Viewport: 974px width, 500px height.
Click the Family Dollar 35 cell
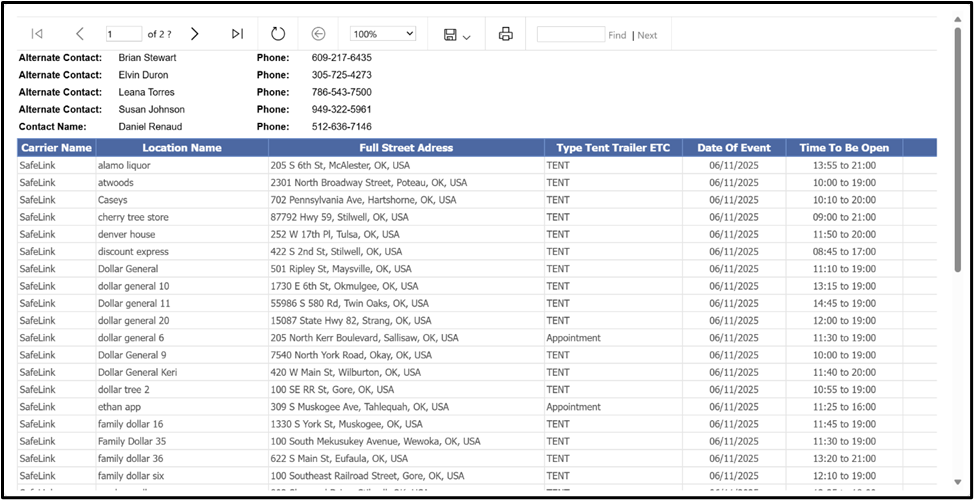(x=182, y=442)
